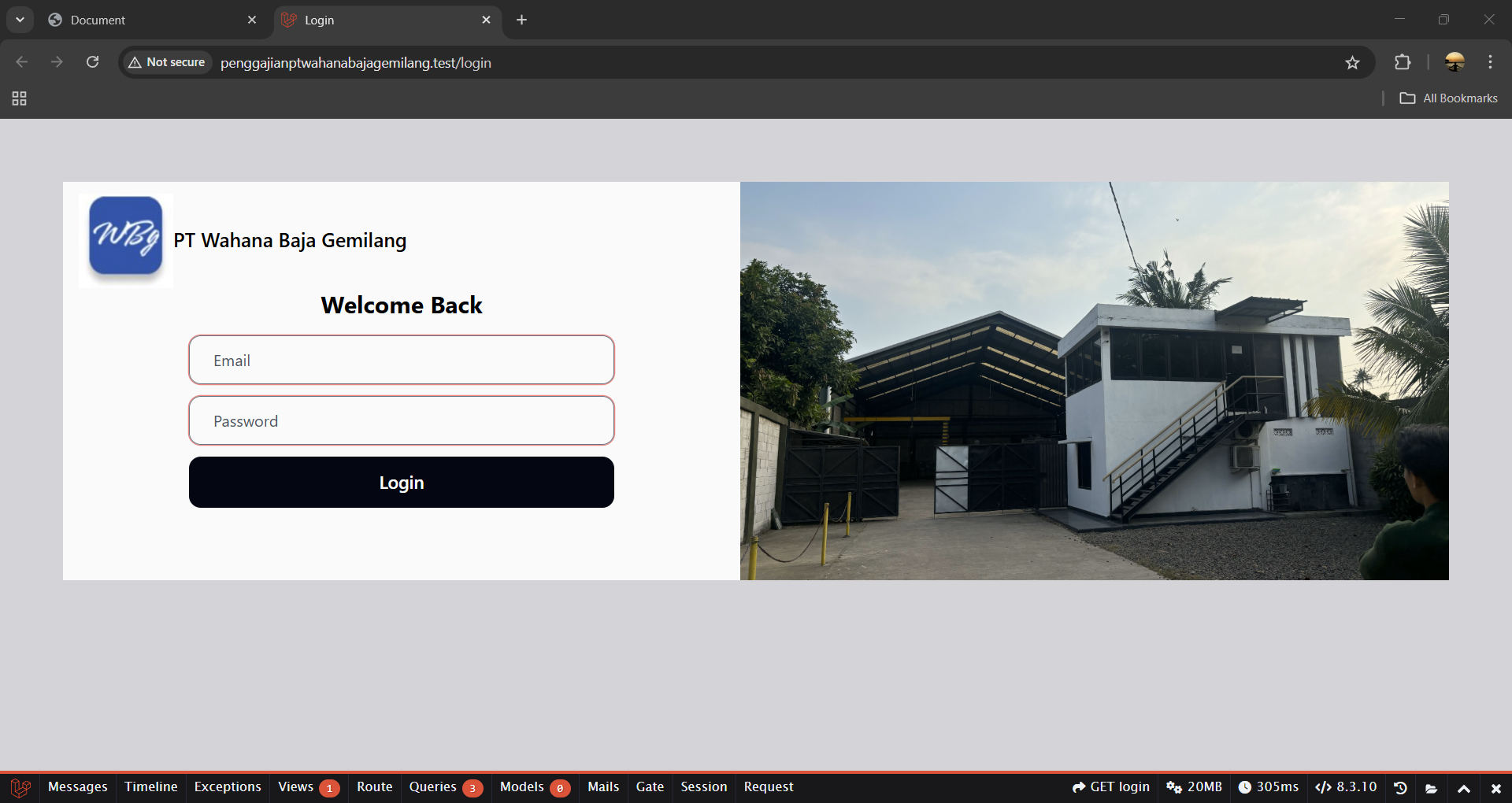Viewport: 1512px width, 803px height.
Task: Click the Chrome profile avatar
Action: tap(1455, 62)
